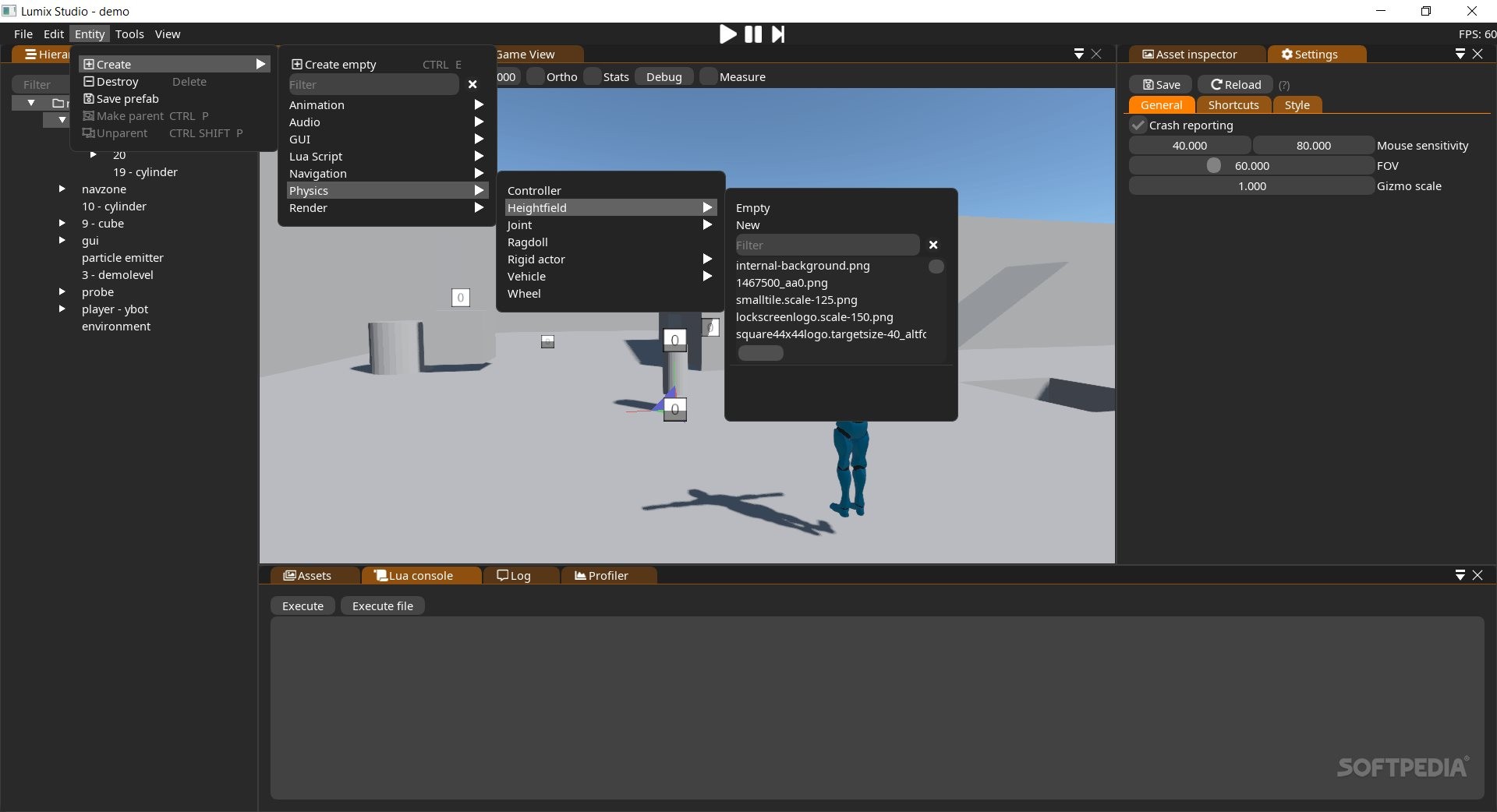The width and height of the screenshot is (1497, 812).
Task: Select Controller in Physics menu
Action: [610, 191]
